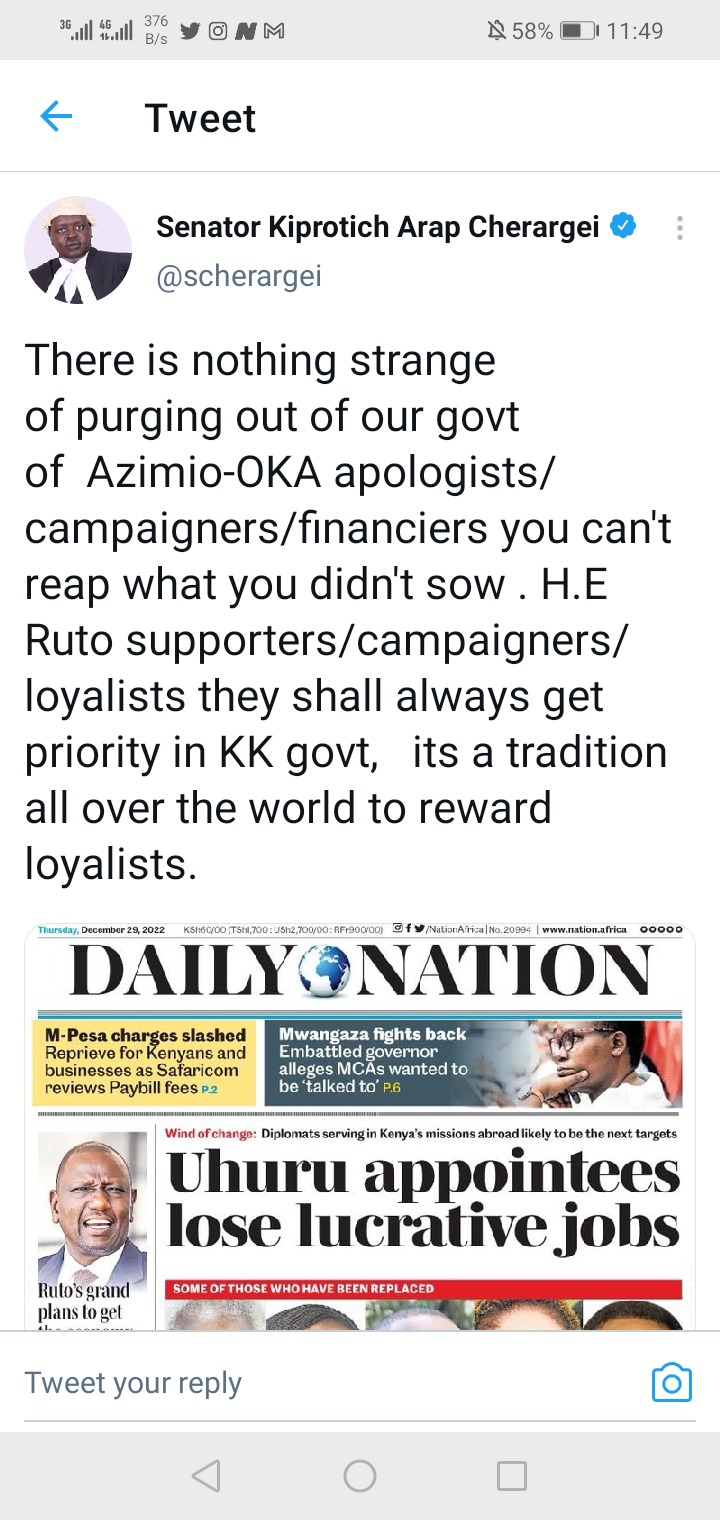Tap the Android recent apps square
720x1520 pixels.
(512, 1475)
